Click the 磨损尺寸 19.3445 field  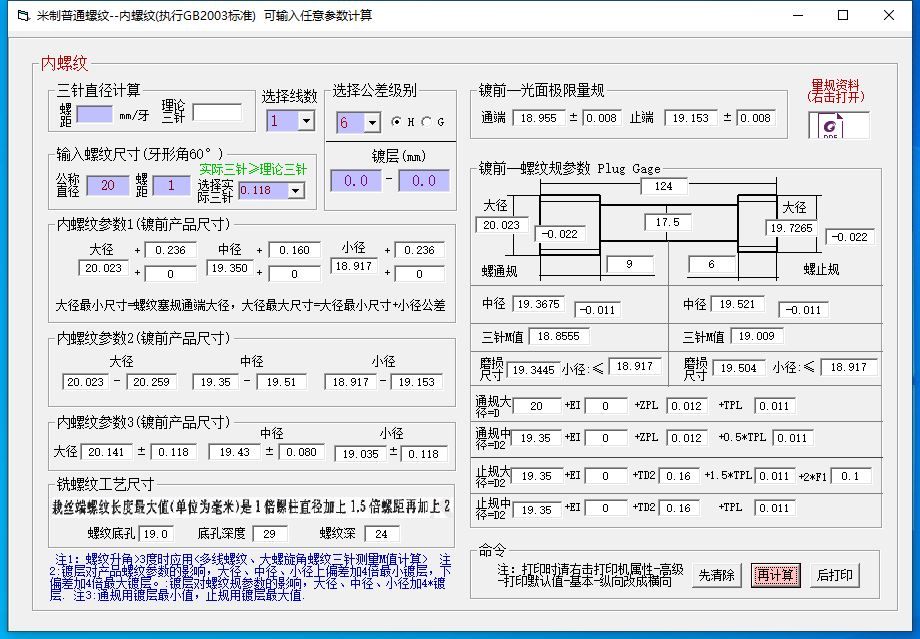534,370
